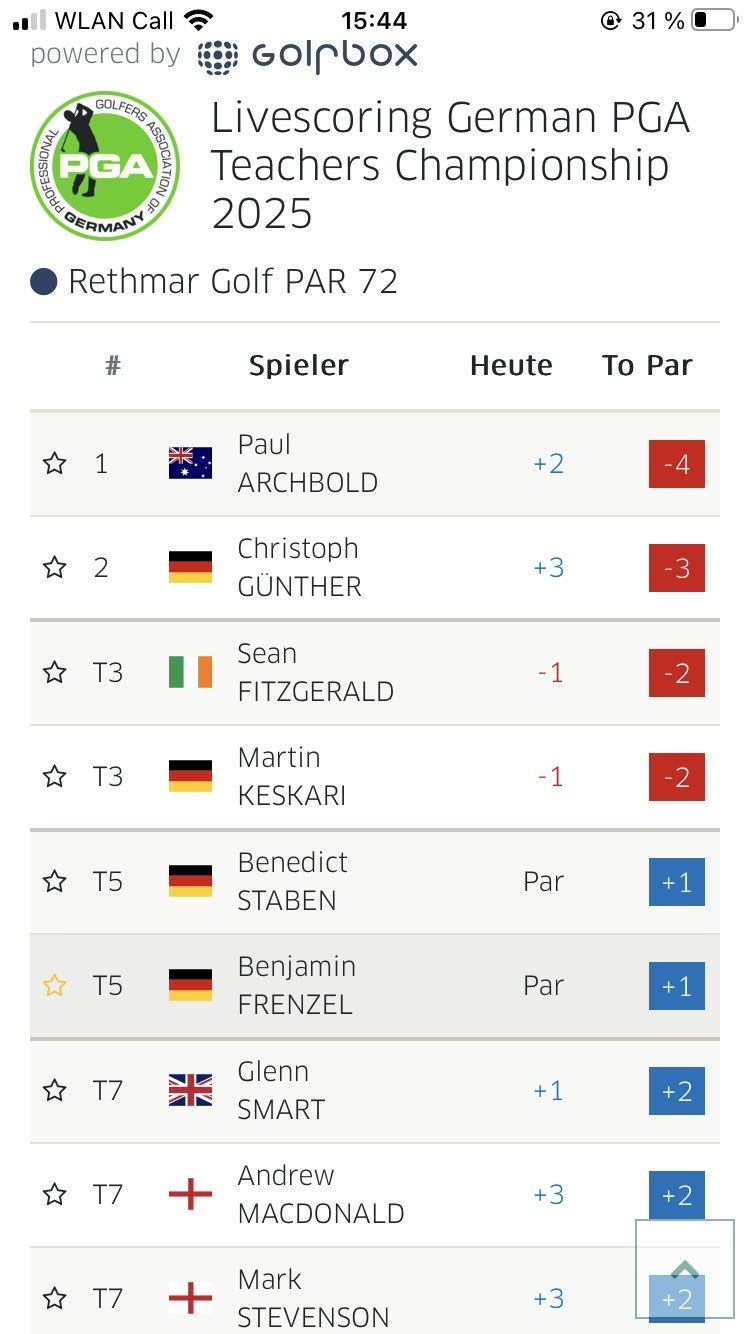750x1334 pixels.
Task: Tap German flag beside Christoph Günther
Action: pos(190,567)
